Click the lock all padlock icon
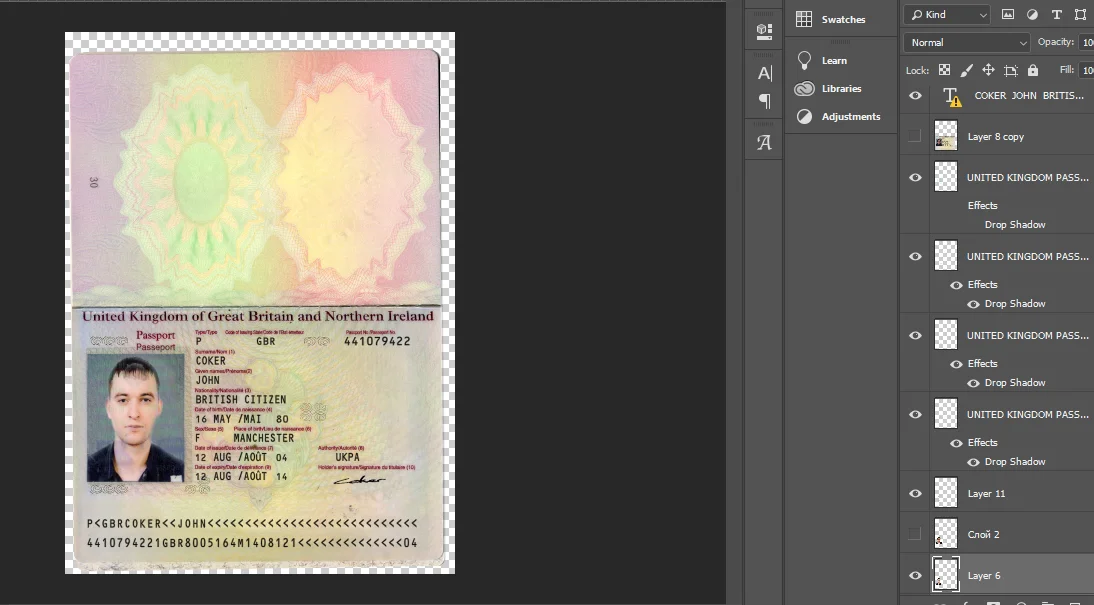 (1033, 70)
